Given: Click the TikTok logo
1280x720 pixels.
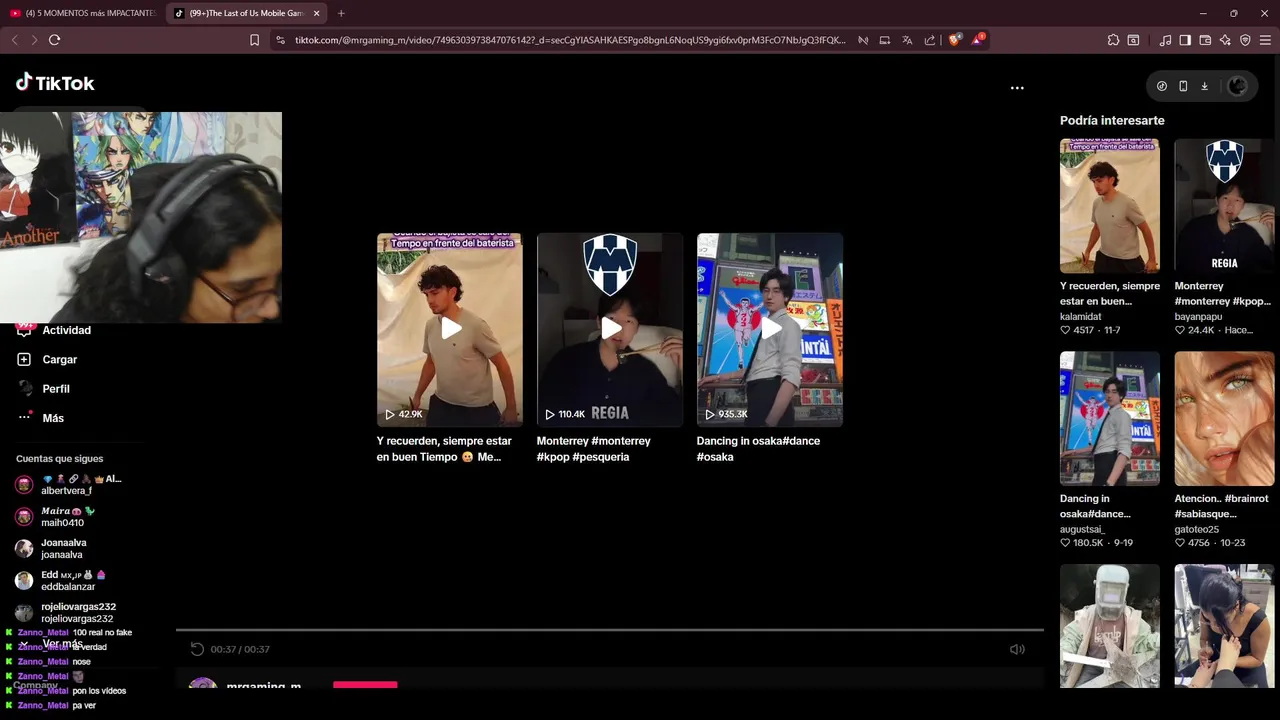Looking at the screenshot, I should [55, 83].
